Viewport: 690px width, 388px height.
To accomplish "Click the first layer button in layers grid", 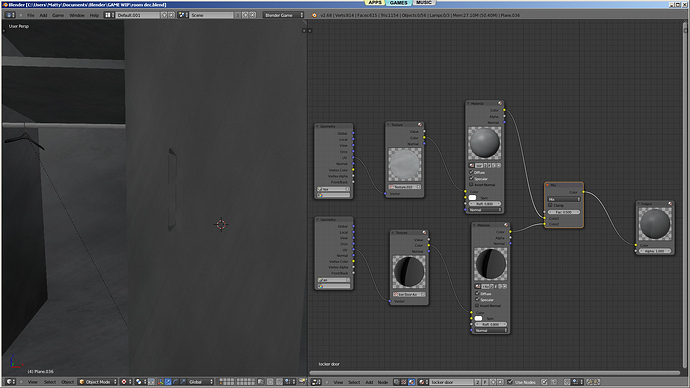I will pos(221,380).
